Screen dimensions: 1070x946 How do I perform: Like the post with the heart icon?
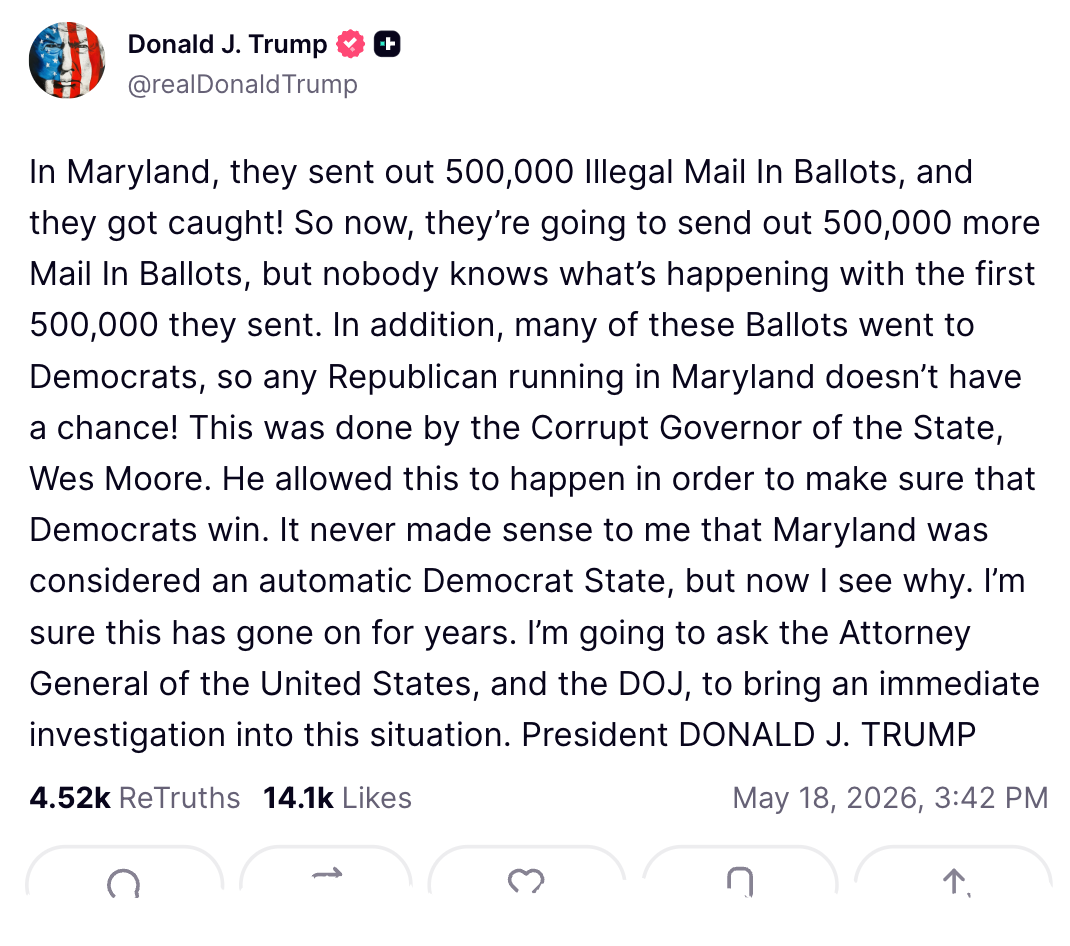pyautogui.click(x=526, y=880)
